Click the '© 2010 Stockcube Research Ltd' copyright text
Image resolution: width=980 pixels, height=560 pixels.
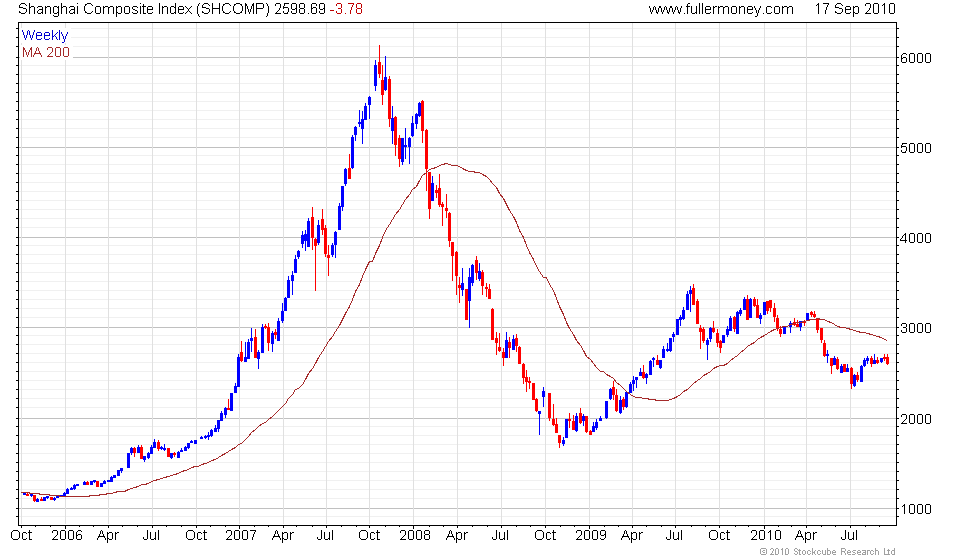(828, 552)
